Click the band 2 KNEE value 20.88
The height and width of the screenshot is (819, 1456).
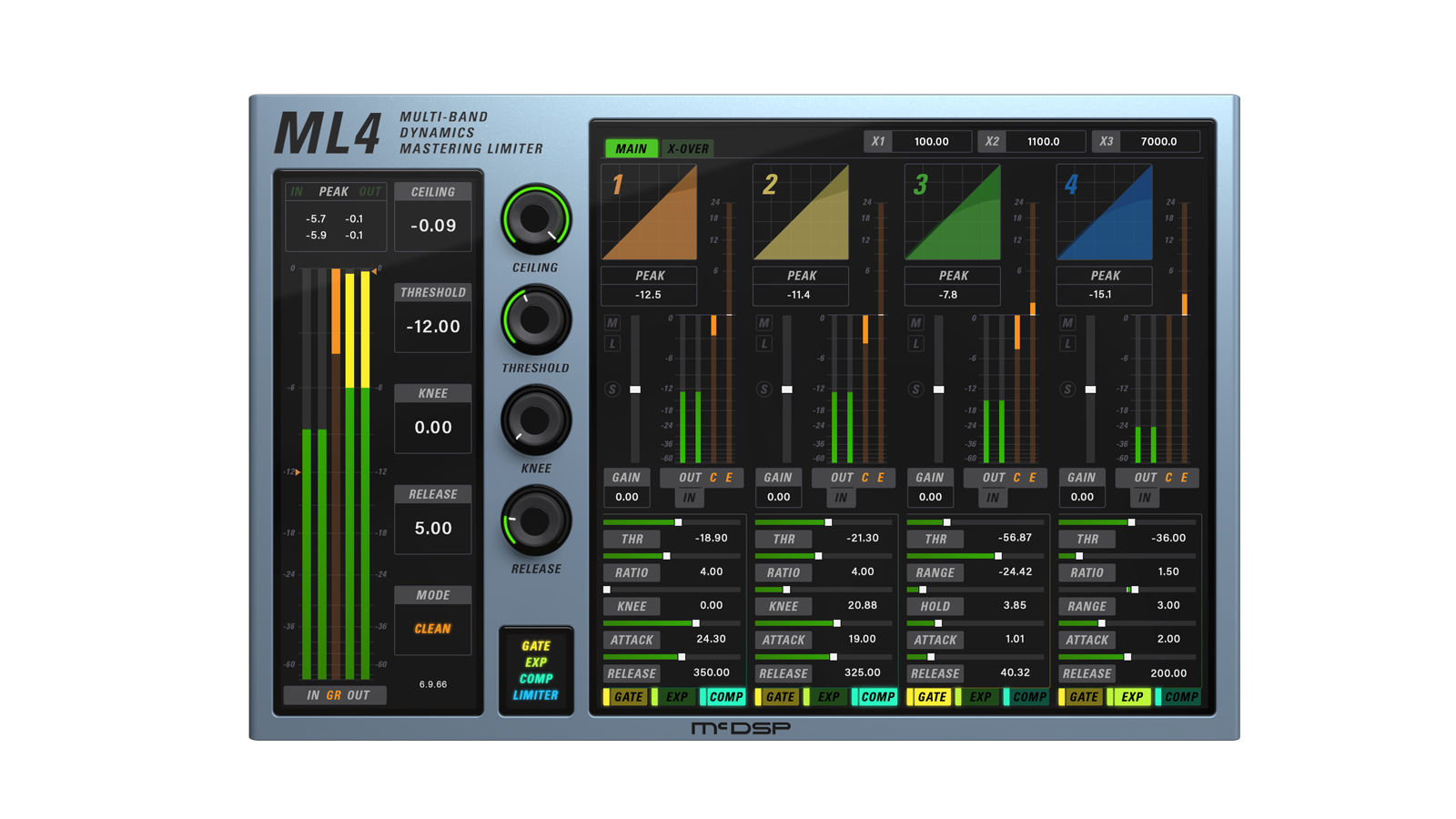pos(862,605)
